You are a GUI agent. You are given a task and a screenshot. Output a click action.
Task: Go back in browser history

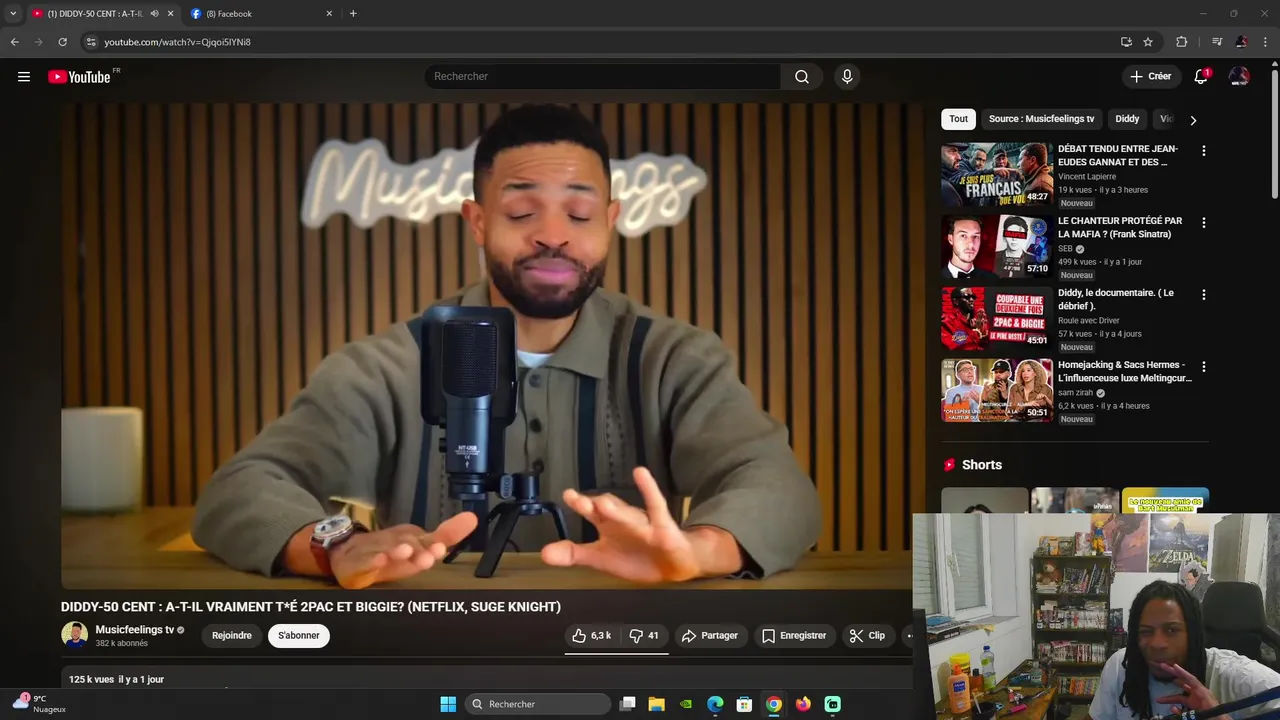click(x=14, y=42)
